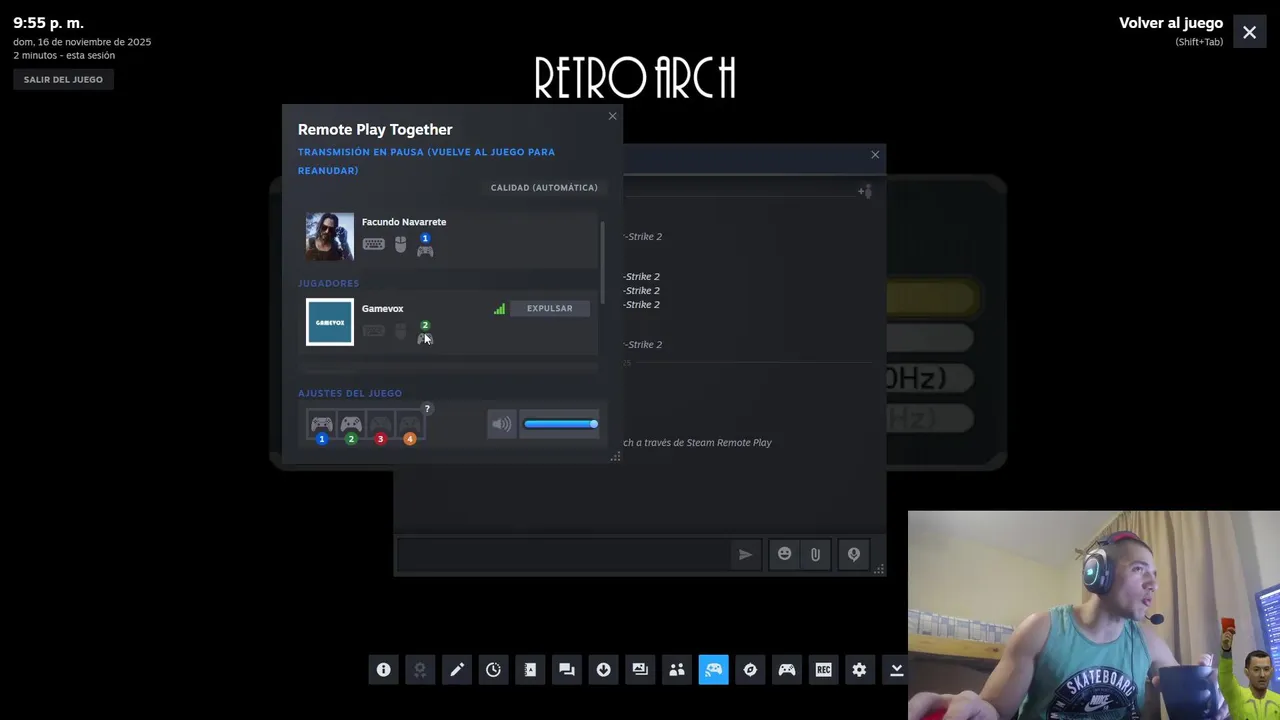Click Salir del juego button
The image size is (1280, 720).
click(x=63, y=80)
